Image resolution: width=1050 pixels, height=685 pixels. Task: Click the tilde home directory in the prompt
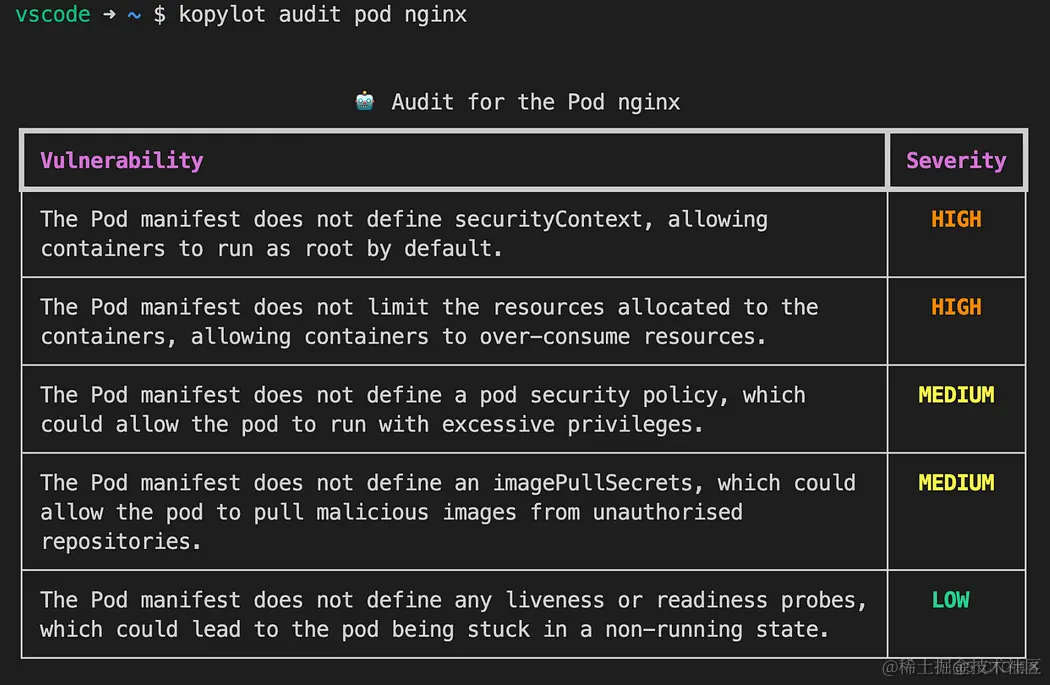tap(134, 15)
